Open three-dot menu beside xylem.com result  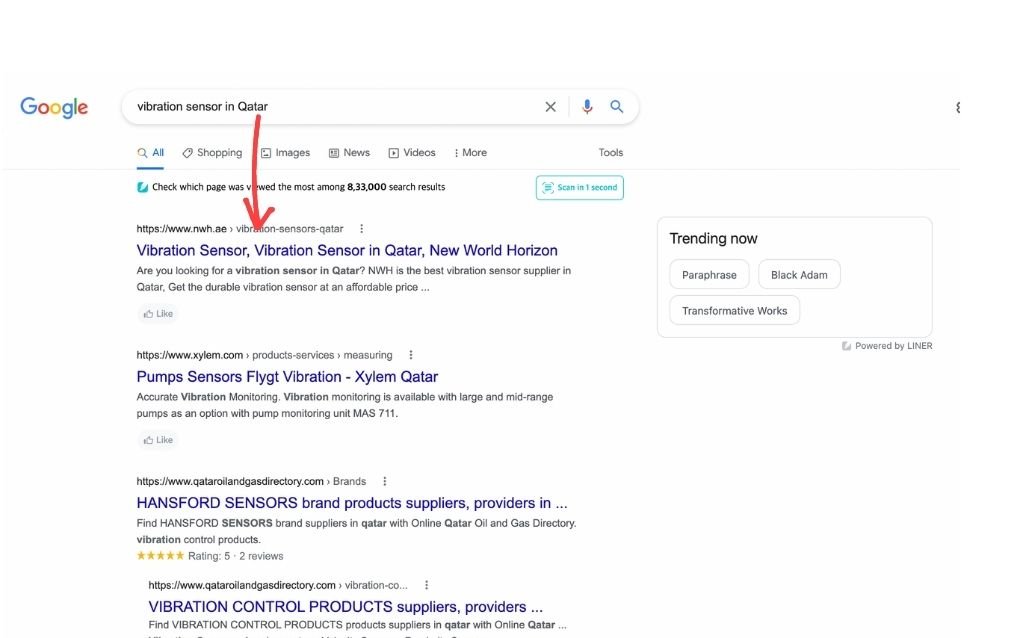point(410,355)
